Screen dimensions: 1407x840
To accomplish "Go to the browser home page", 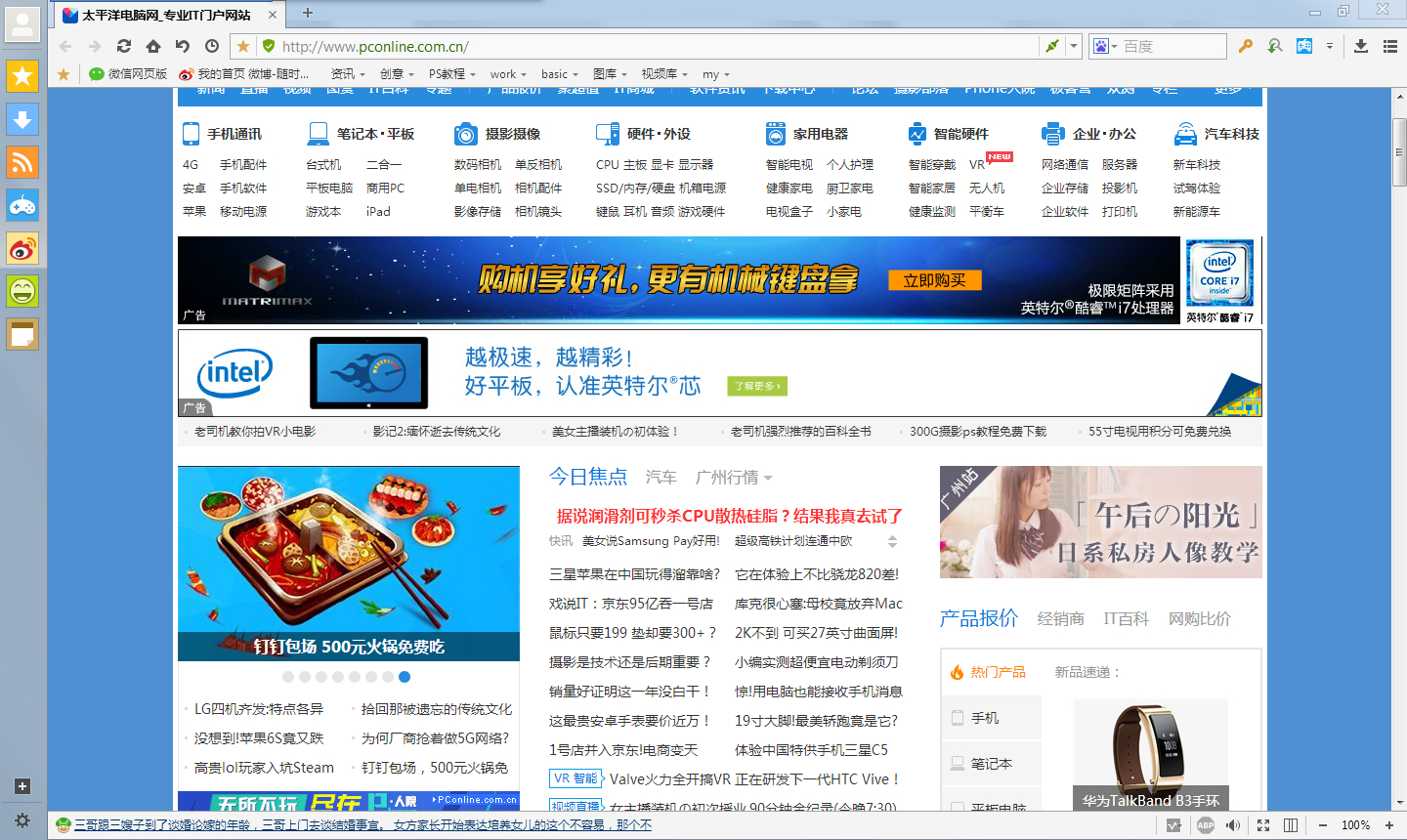I will point(153,46).
